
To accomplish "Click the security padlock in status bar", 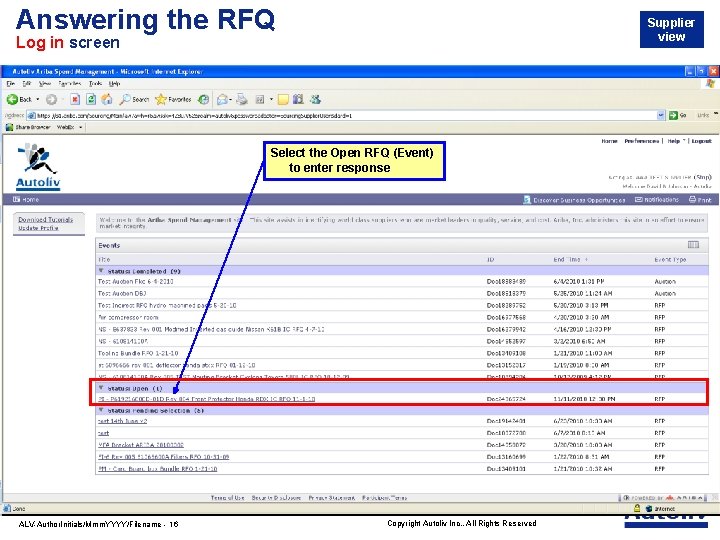I will point(637,508).
